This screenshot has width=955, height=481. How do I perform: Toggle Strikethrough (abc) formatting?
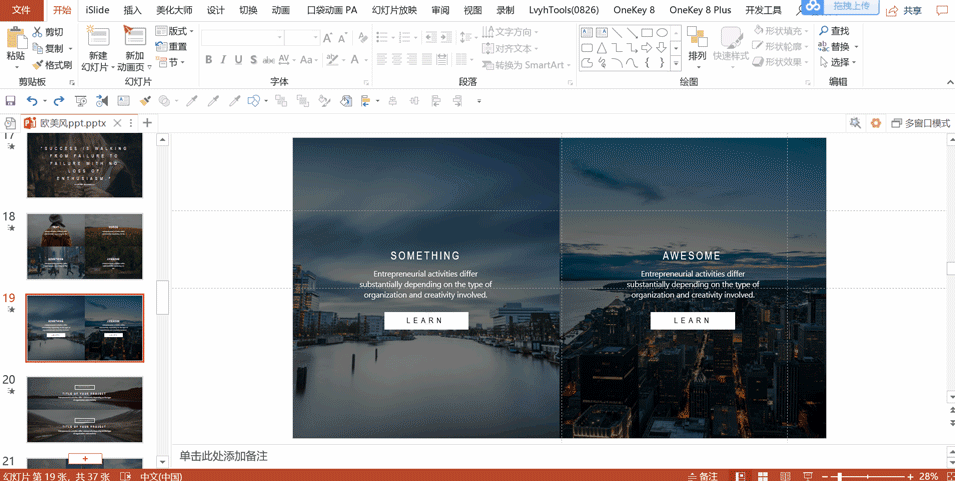(269, 60)
